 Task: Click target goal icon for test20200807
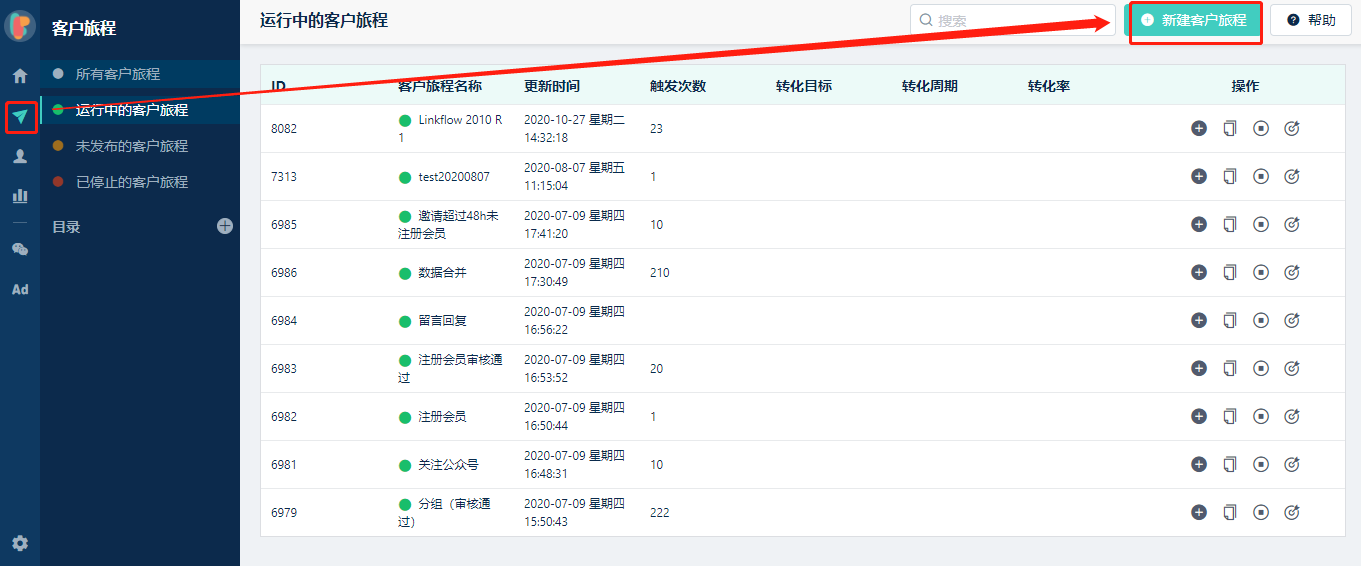click(1291, 176)
